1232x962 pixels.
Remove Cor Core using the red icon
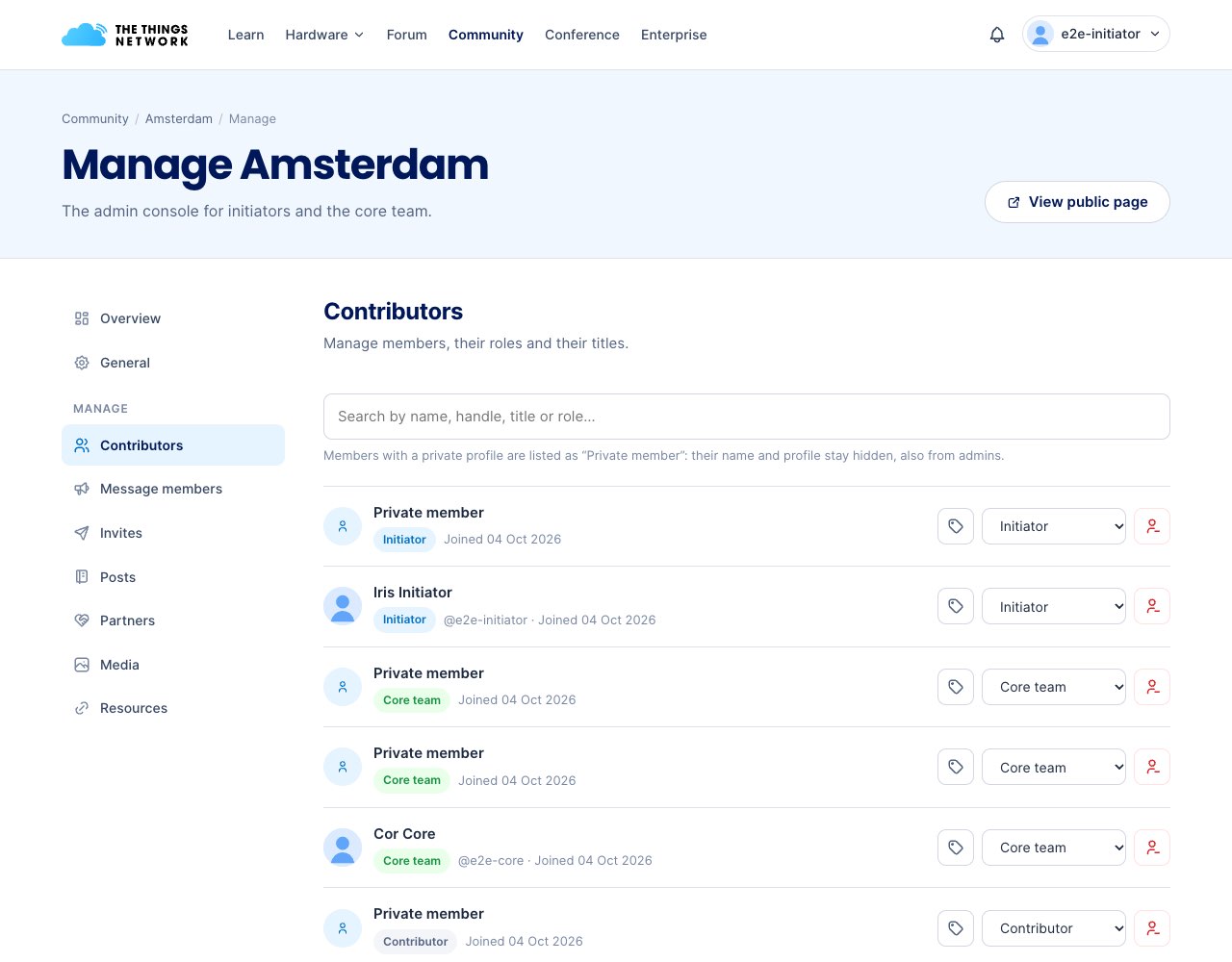coord(1152,848)
